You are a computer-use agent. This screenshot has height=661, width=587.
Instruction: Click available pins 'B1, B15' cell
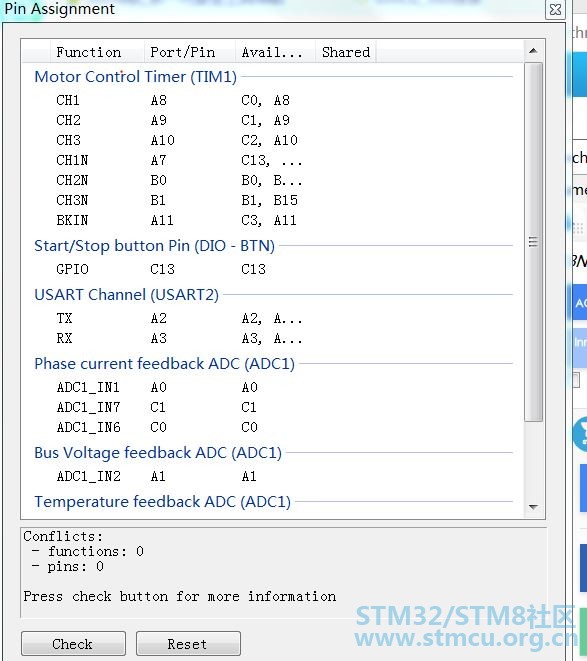click(269, 200)
